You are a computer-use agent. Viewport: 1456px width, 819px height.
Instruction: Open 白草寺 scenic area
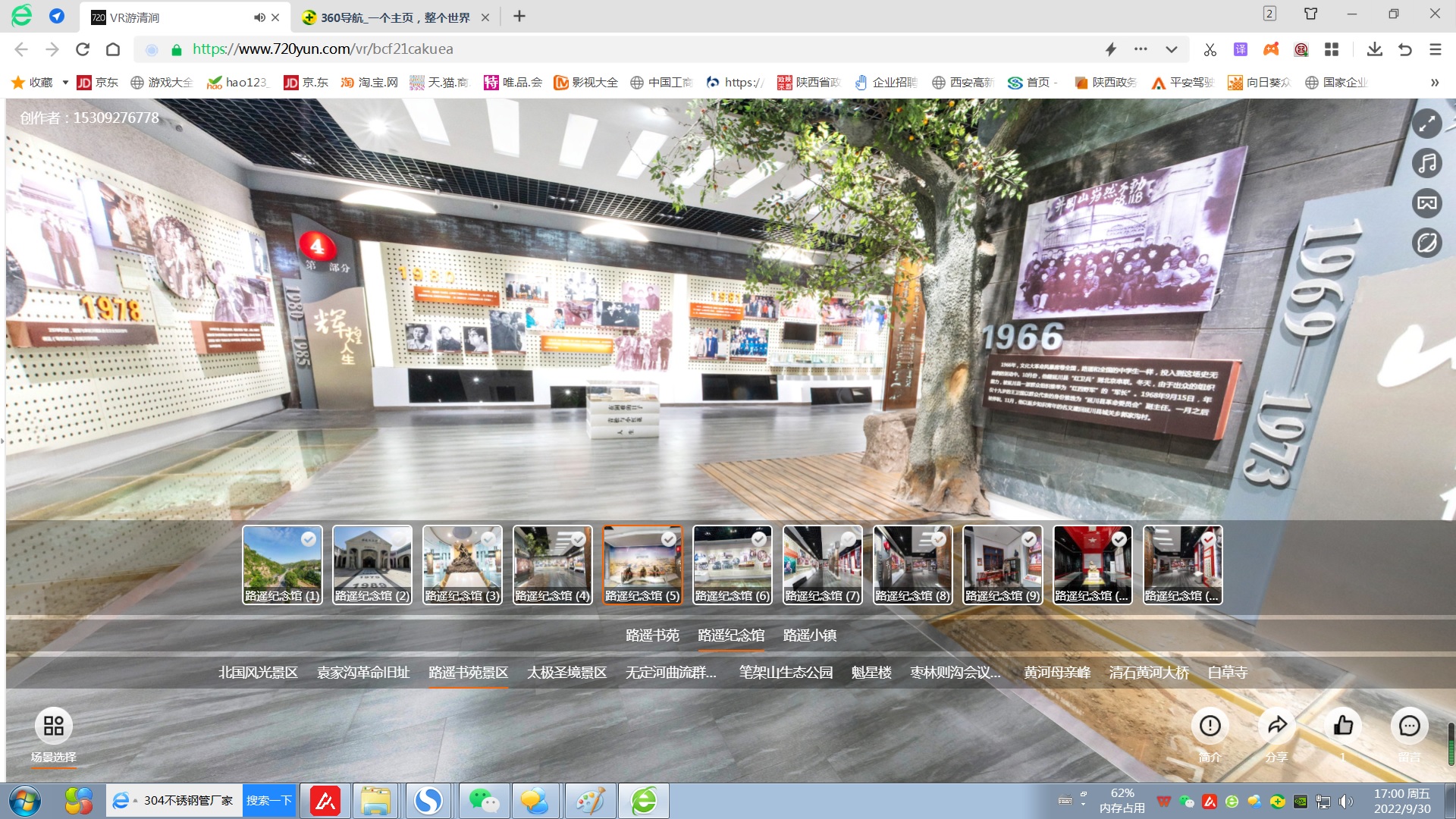click(x=1227, y=673)
